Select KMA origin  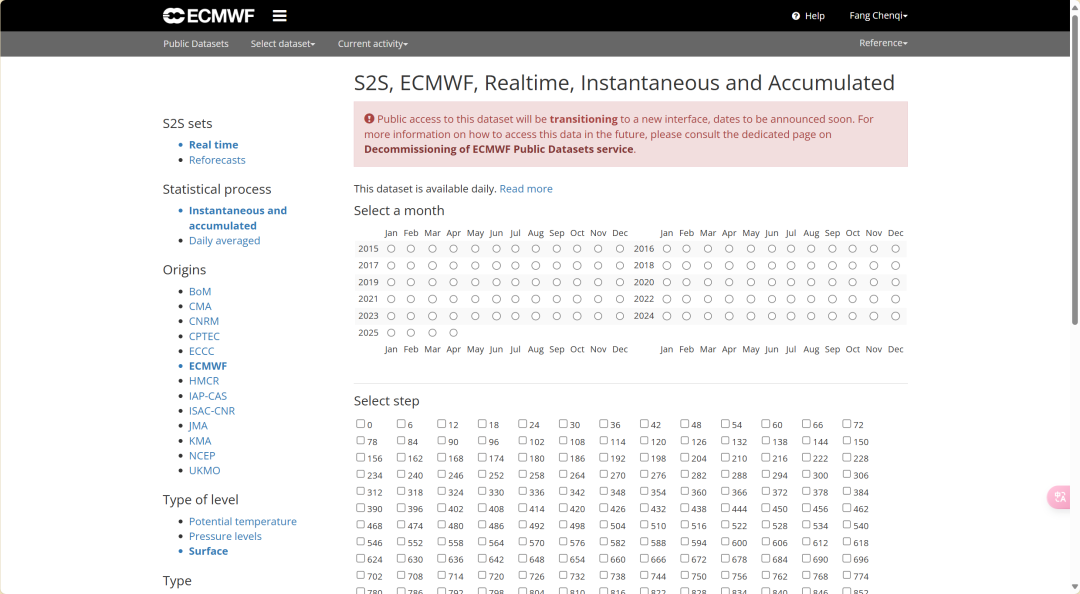(x=200, y=441)
